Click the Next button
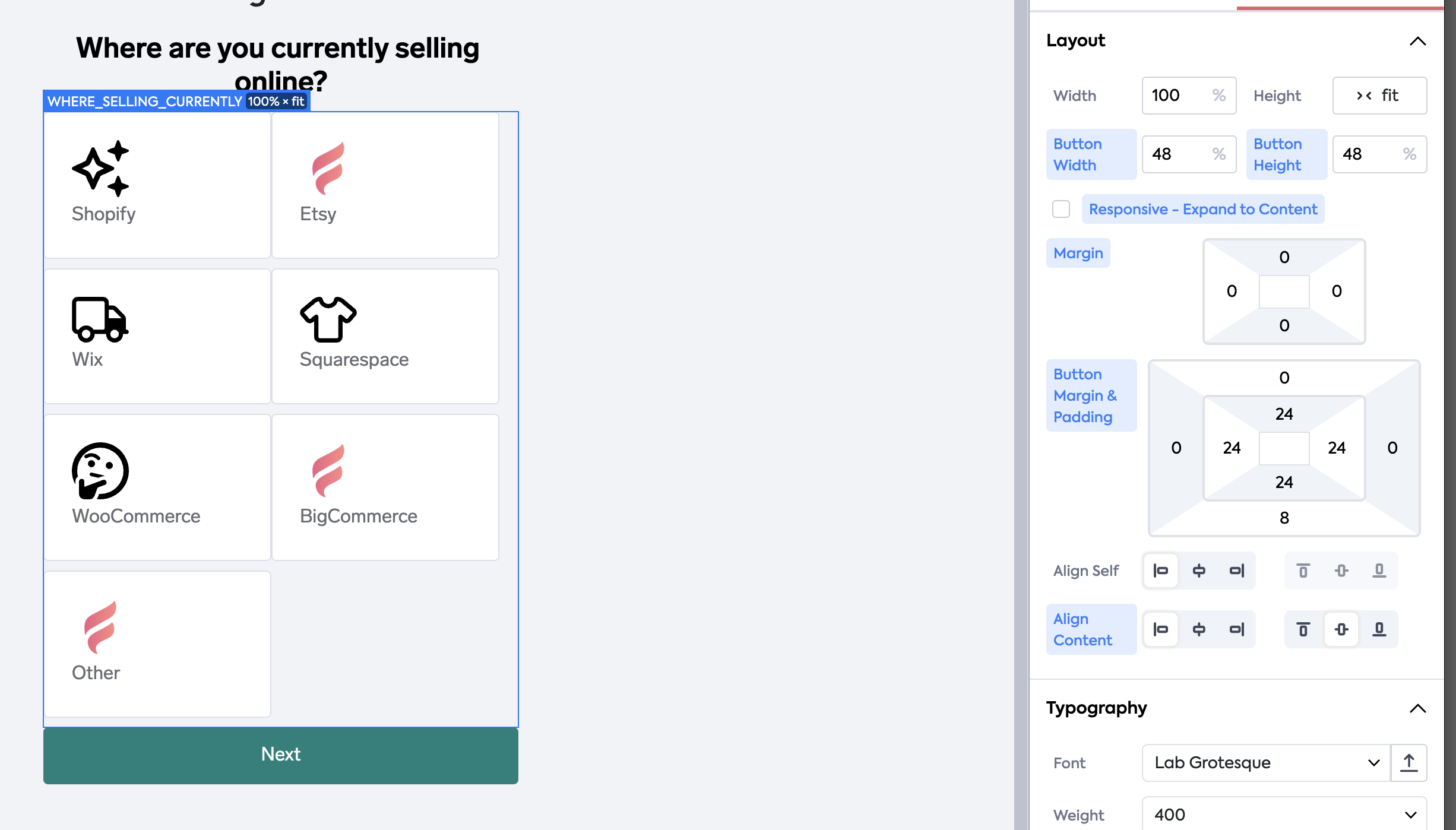 (280, 755)
